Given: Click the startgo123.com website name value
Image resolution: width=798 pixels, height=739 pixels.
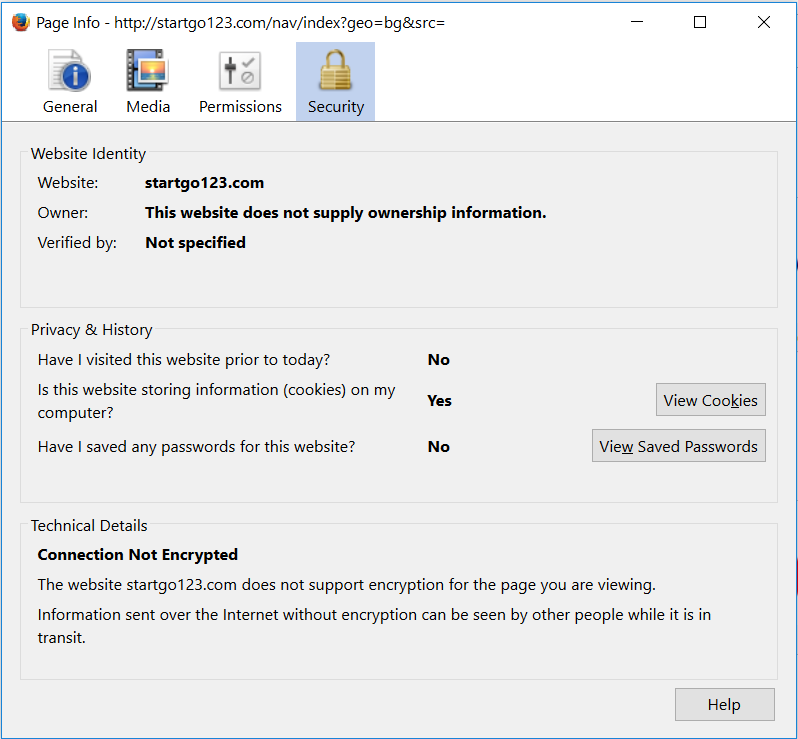Looking at the screenshot, I should coord(204,183).
